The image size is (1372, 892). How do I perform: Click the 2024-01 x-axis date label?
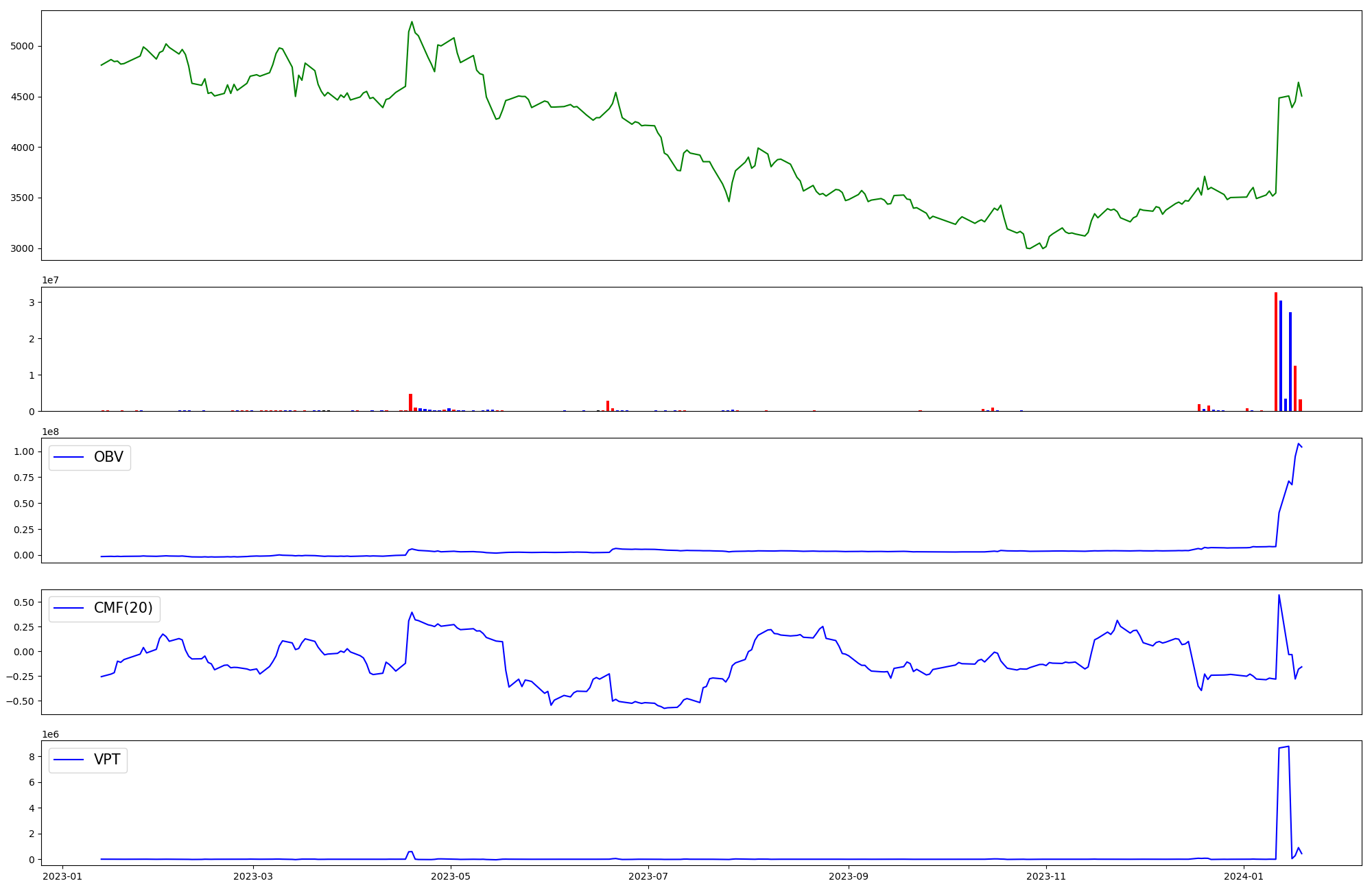(1244, 876)
